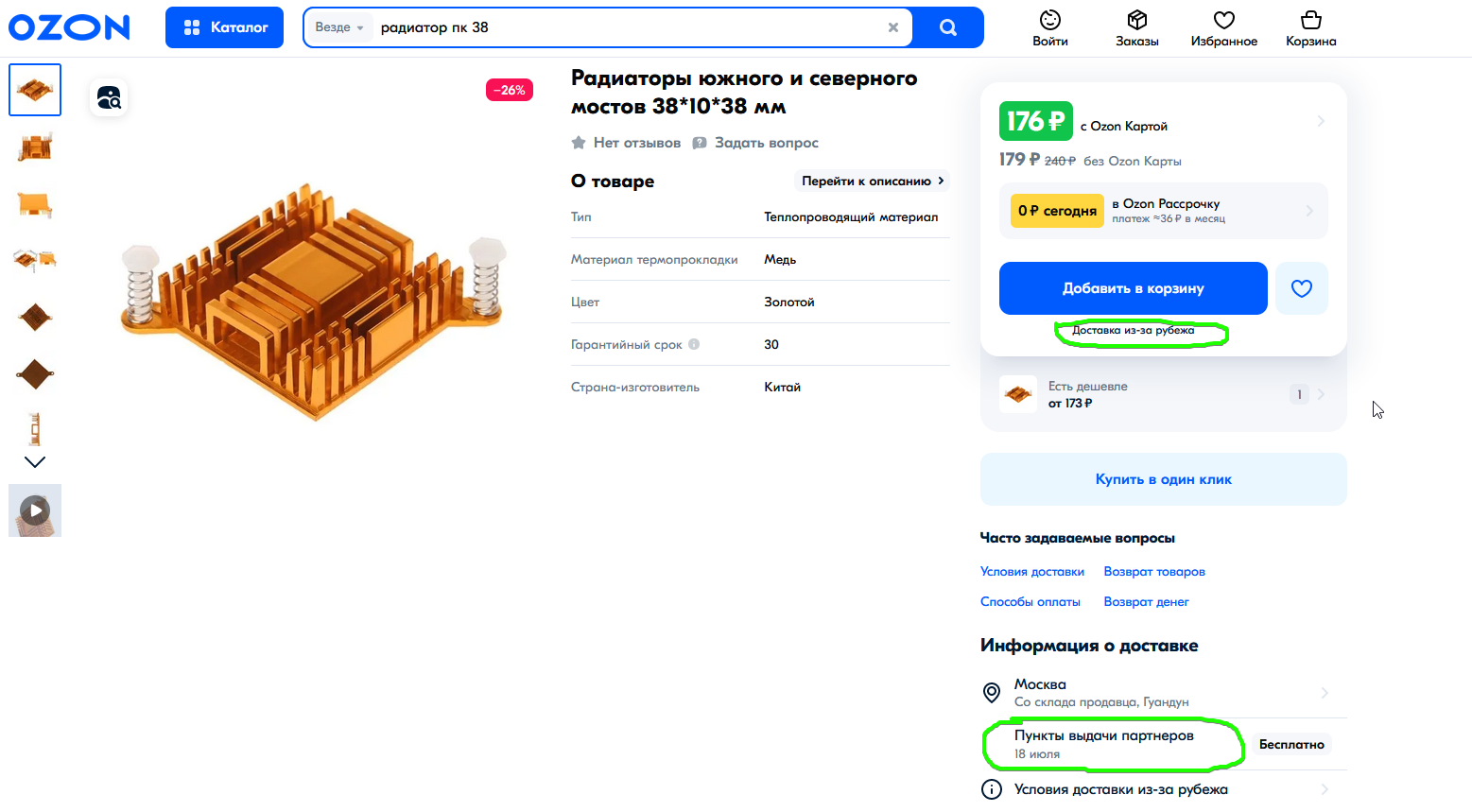Add product to favorites with heart button
The image size is (1472, 812).
[1301, 288]
